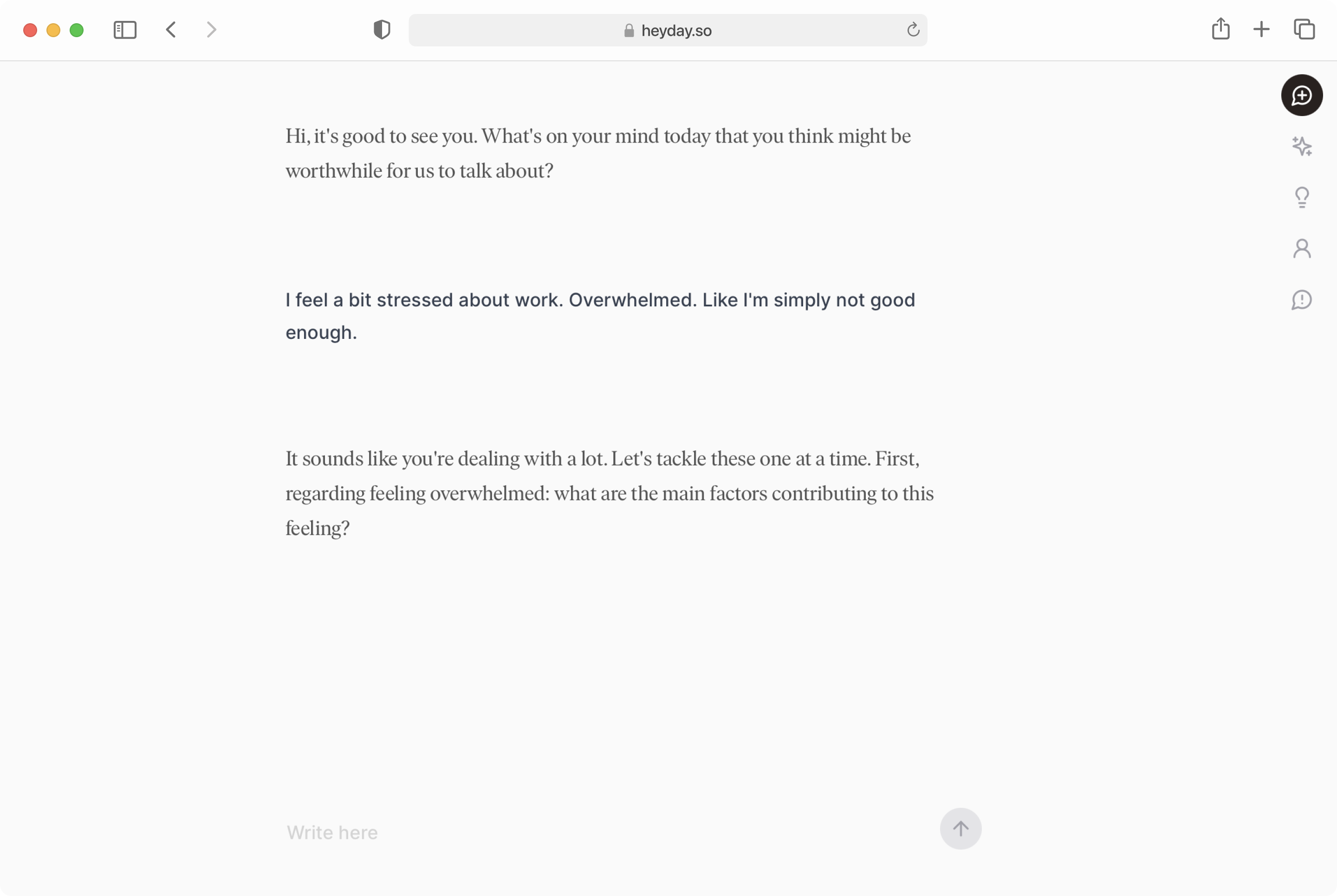This screenshot has height=896, width=1337.
Task: Show the tab overview
Action: (x=1304, y=29)
